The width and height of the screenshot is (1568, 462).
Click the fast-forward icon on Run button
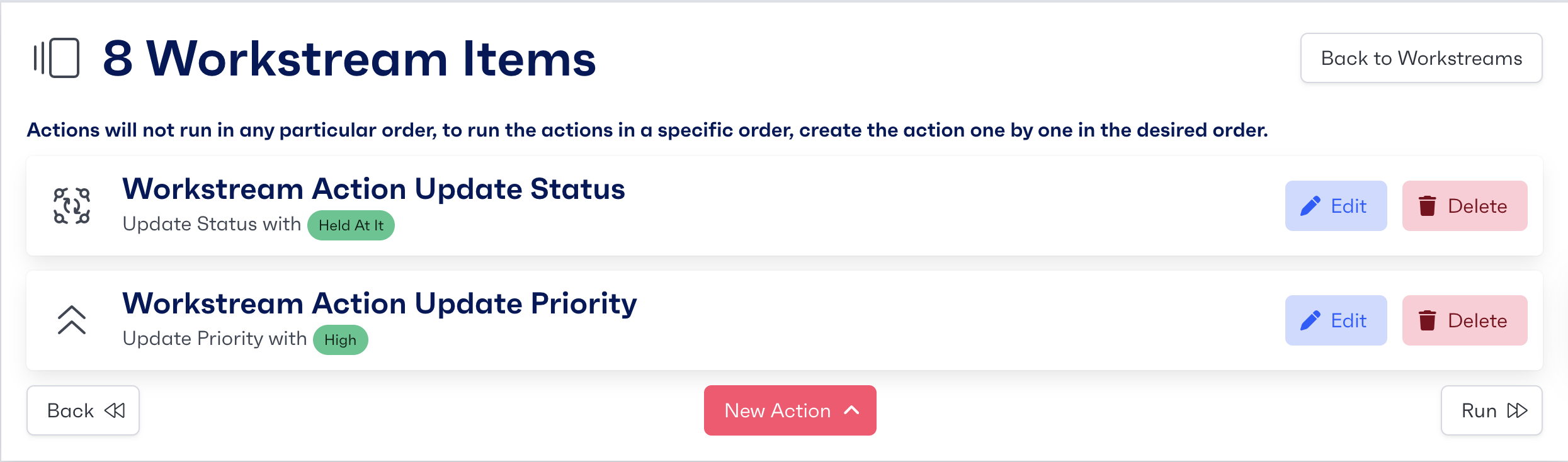click(x=1517, y=411)
